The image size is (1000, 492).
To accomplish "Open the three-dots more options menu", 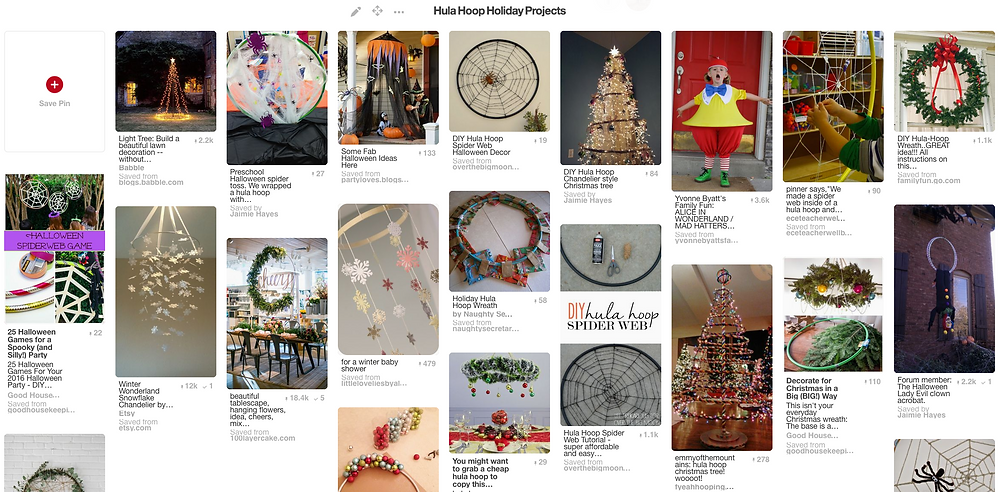I will click(399, 11).
